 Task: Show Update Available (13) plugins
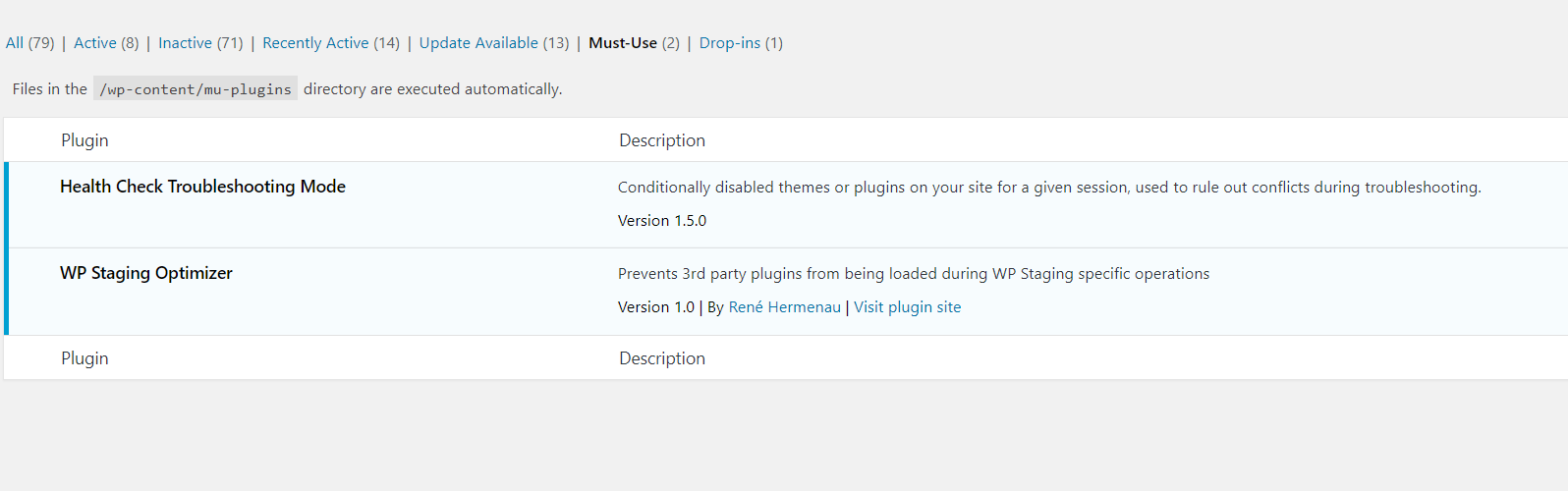[494, 43]
